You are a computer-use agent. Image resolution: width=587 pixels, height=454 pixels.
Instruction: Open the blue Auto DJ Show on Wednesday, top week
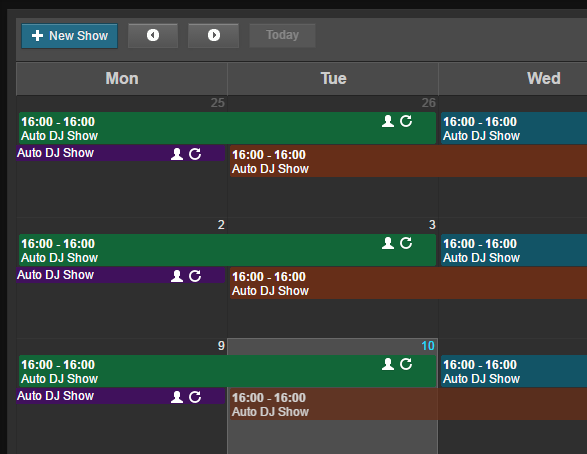click(514, 128)
